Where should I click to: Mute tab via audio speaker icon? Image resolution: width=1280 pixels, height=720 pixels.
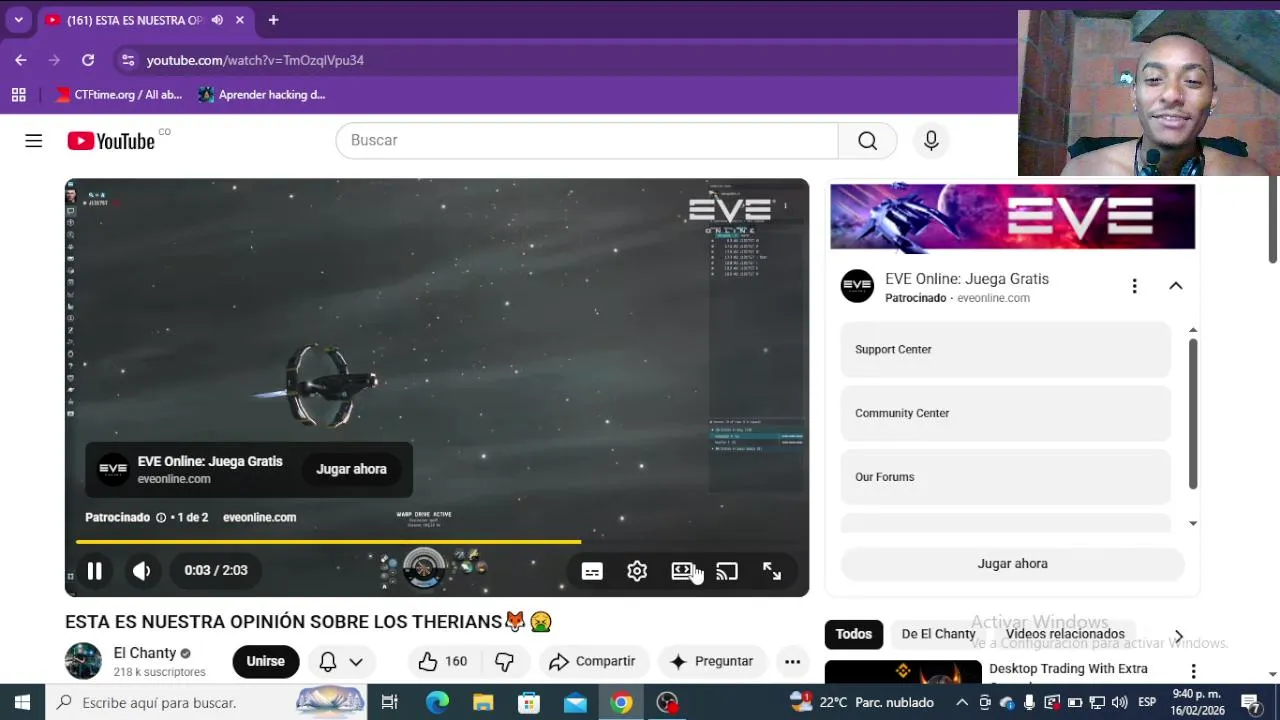tap(217, 20)
